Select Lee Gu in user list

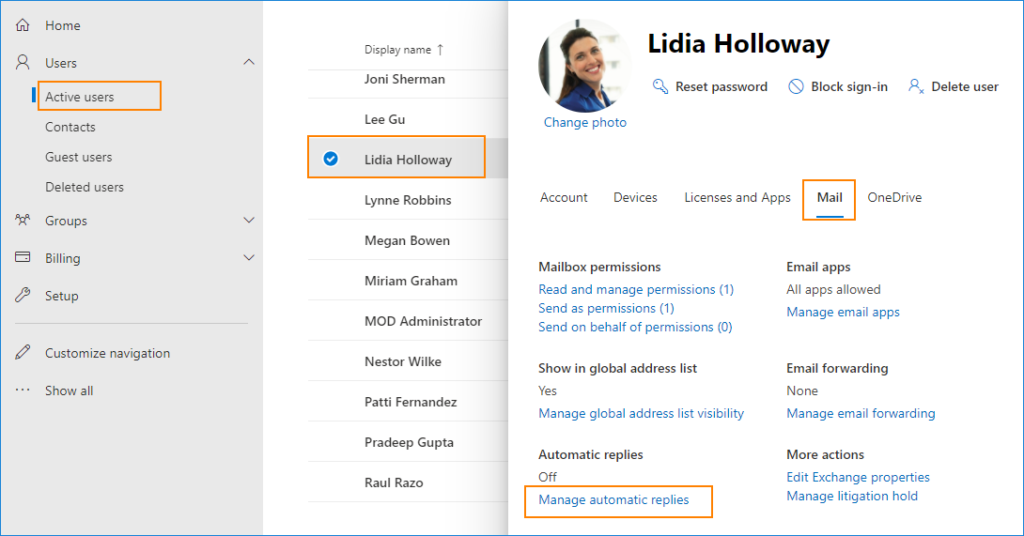384,119
